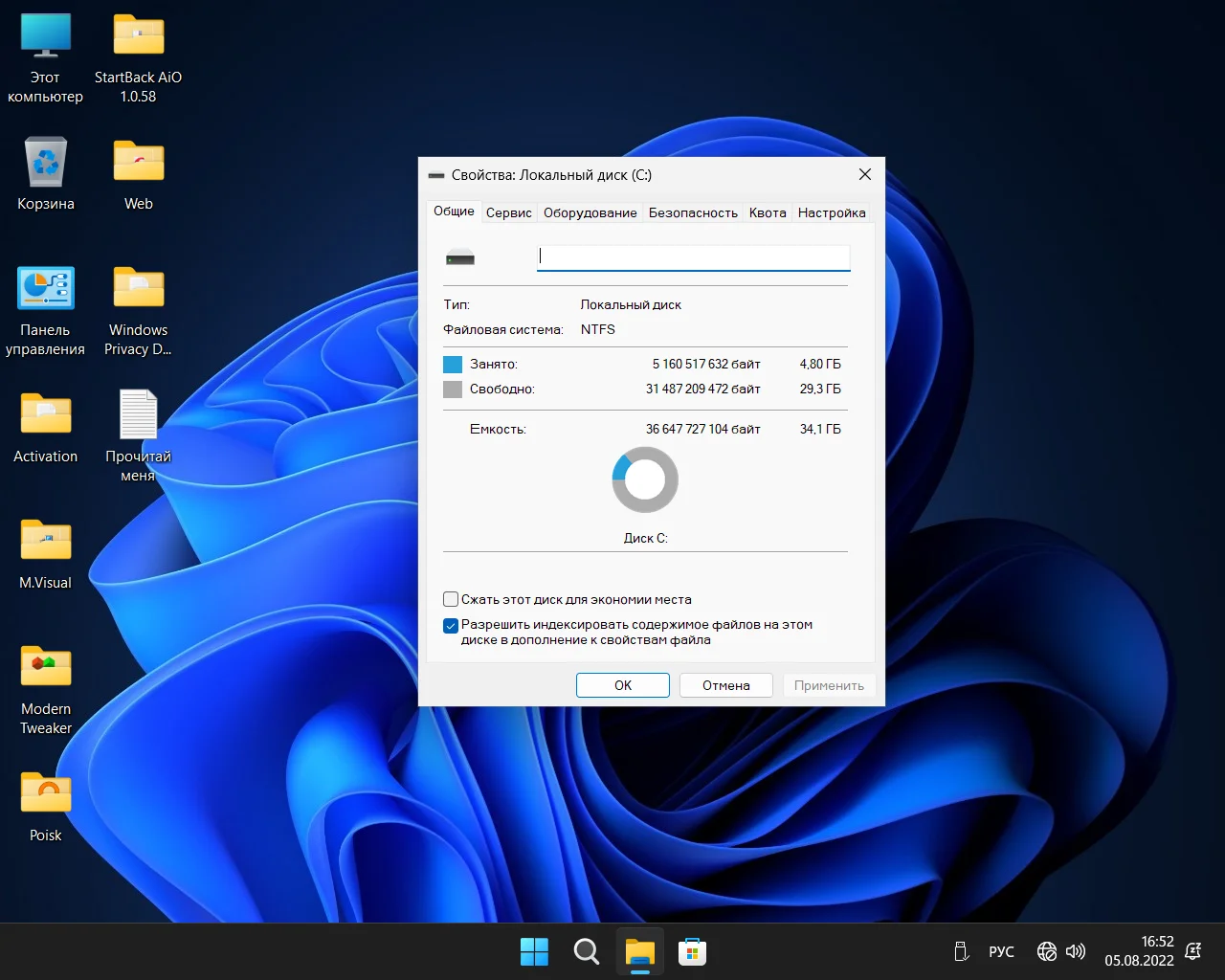Click the Отмена button
Image resolution: width=1225 pixels, height=980 pixels.
(x=725, y=685)
